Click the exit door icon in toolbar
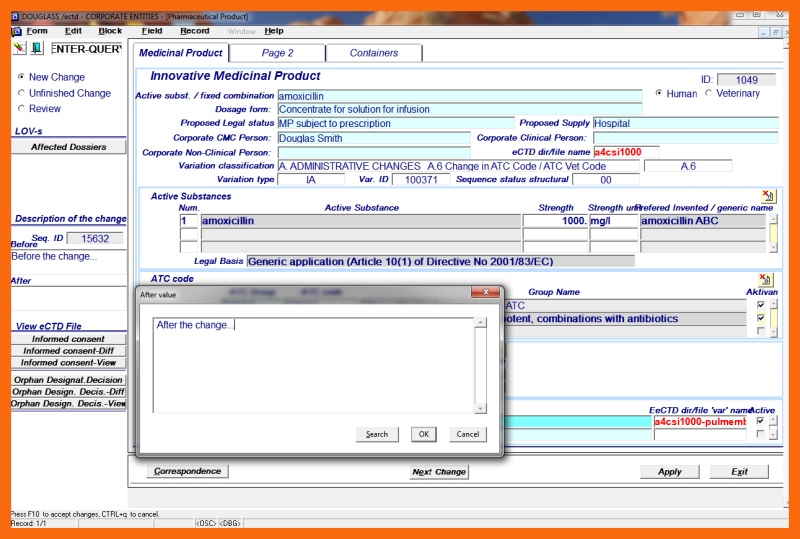The height and width of the screenshot is (539, 800). [37, 48]
